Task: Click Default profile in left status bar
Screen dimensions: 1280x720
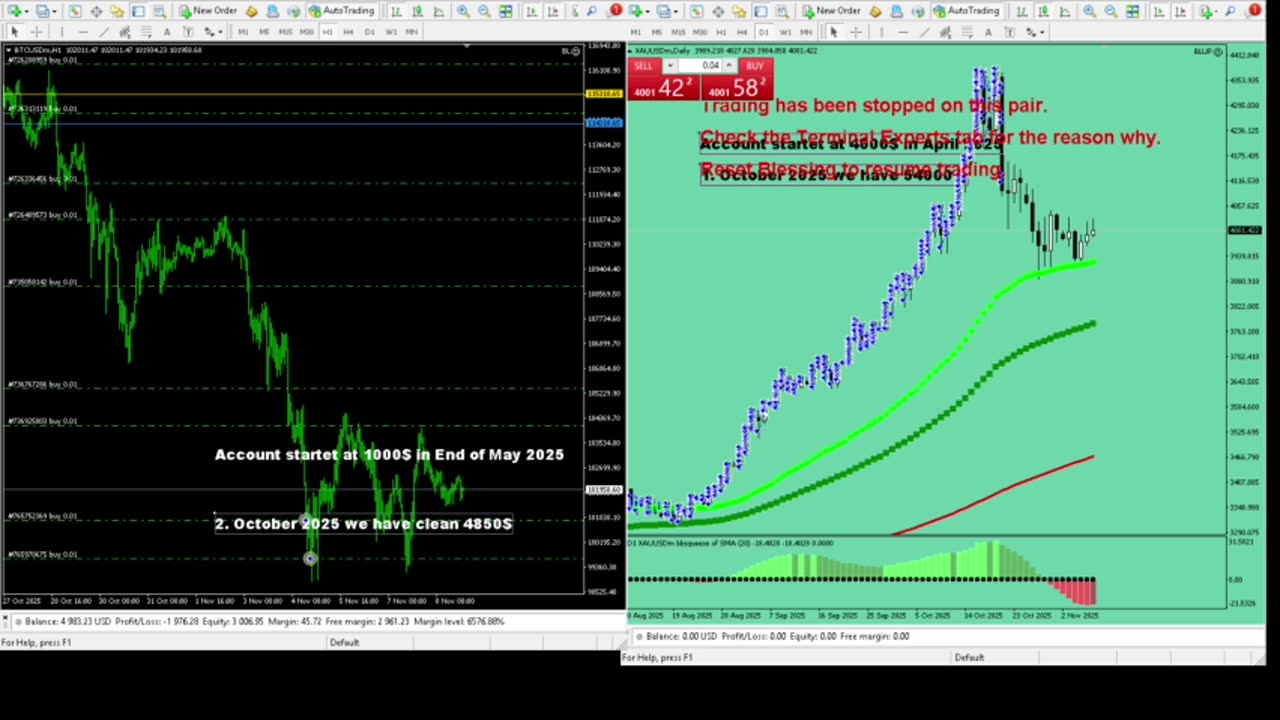Action: tap(344, 642)
